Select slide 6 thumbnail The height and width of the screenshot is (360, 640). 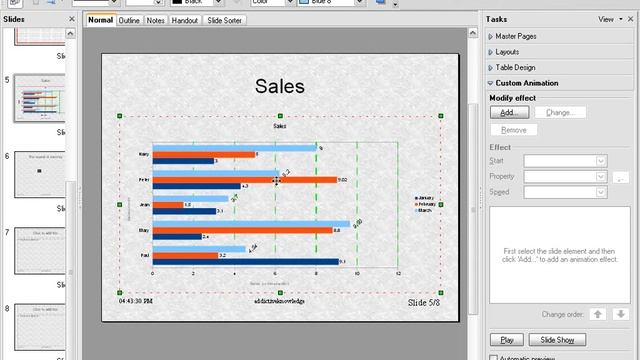(40, 174)
